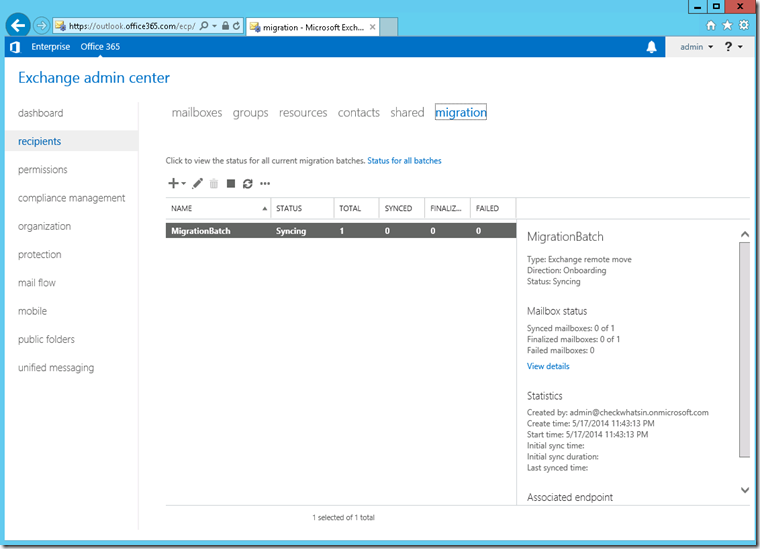760x549 pixels.
Task: Open compliance management section
Action: pos(71,198)
